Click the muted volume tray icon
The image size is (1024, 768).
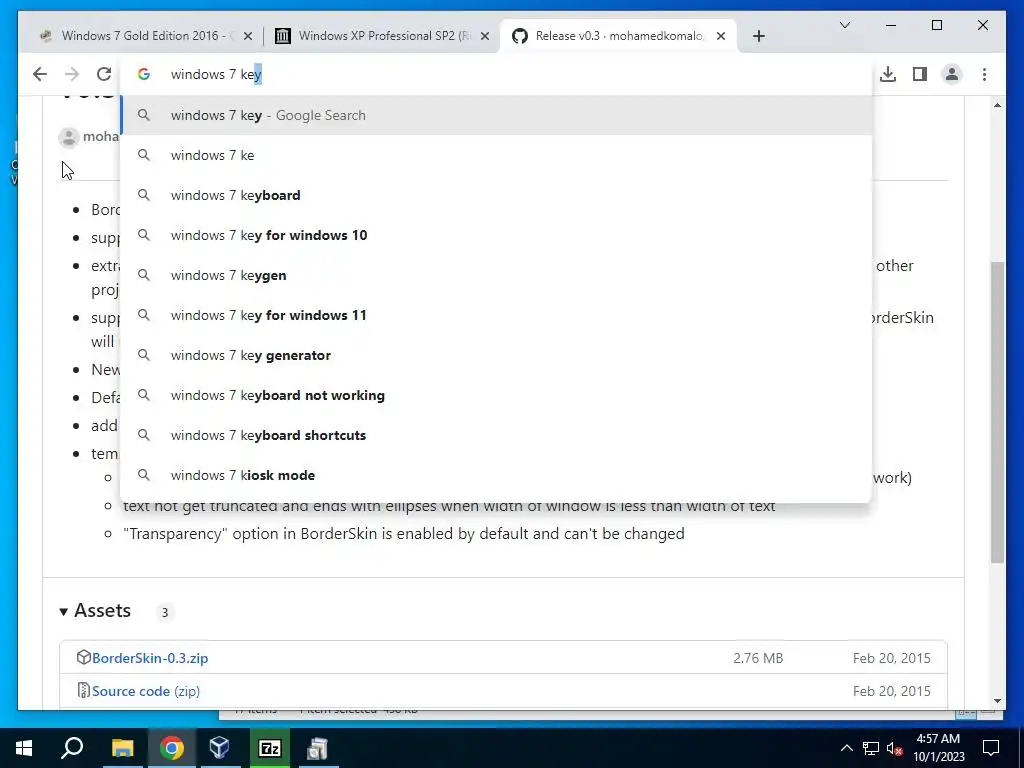point(895,749)
